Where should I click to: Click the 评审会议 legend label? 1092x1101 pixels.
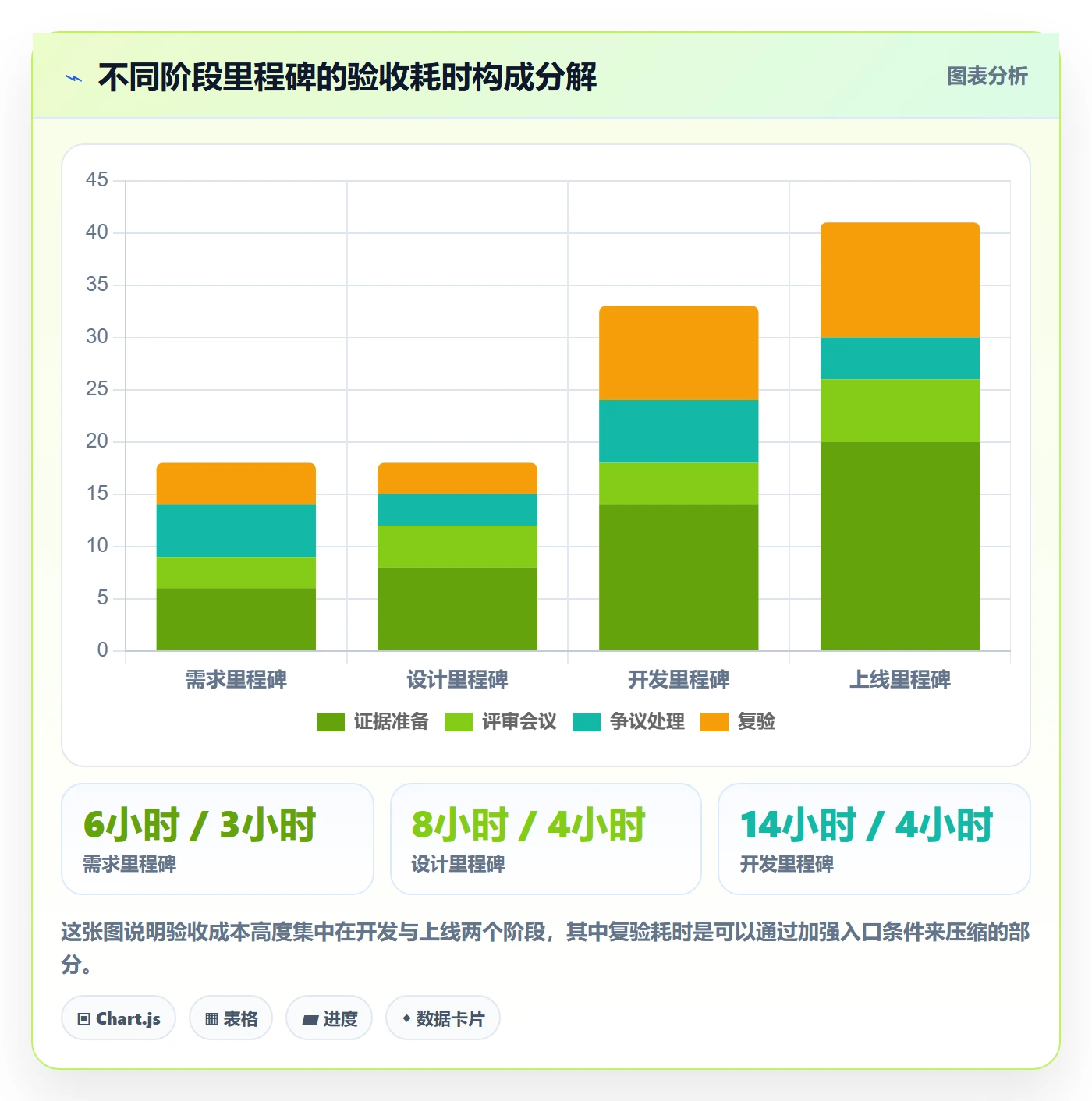[519, 722]
